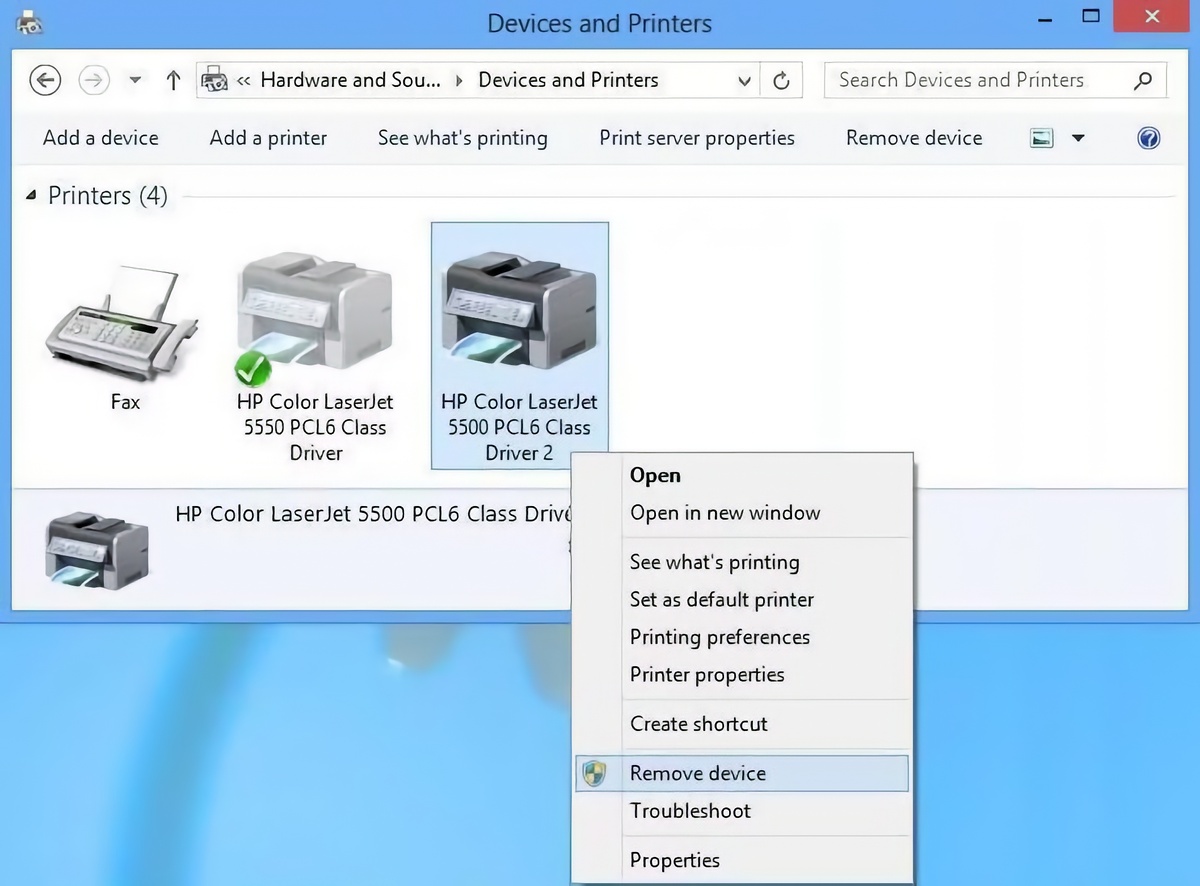The width and height of the screenshot is (1200, 886).
Task: Refresh the Devices and Printers view
Action: 782,80
